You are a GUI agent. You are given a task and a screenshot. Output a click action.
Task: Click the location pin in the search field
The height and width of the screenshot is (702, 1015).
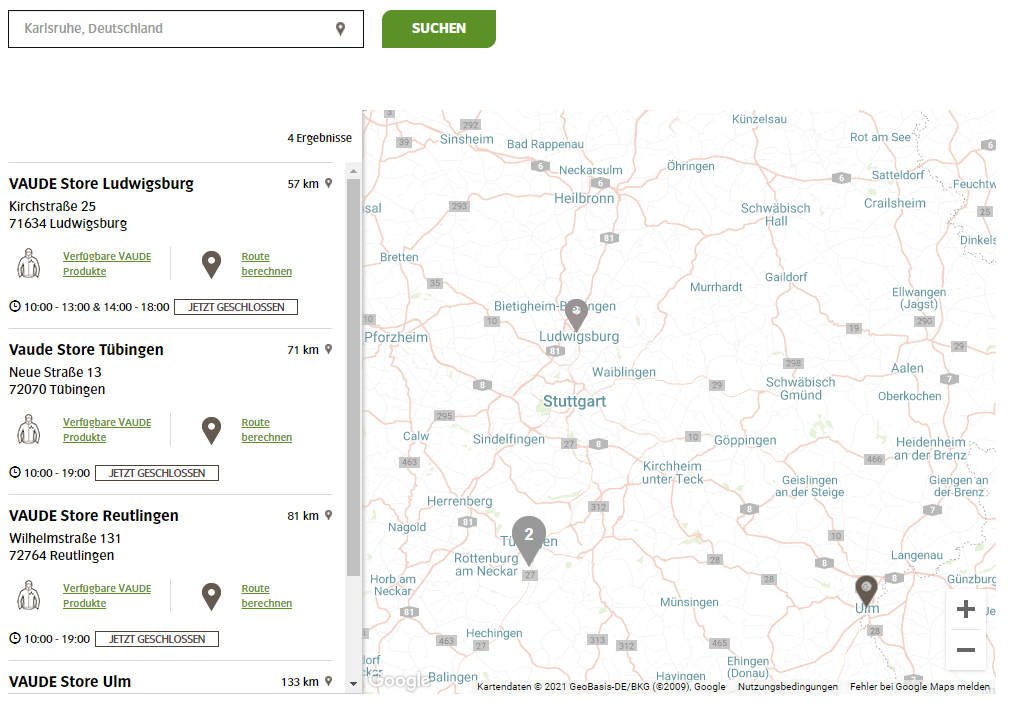pyautogui.click(x=340, y=28)
